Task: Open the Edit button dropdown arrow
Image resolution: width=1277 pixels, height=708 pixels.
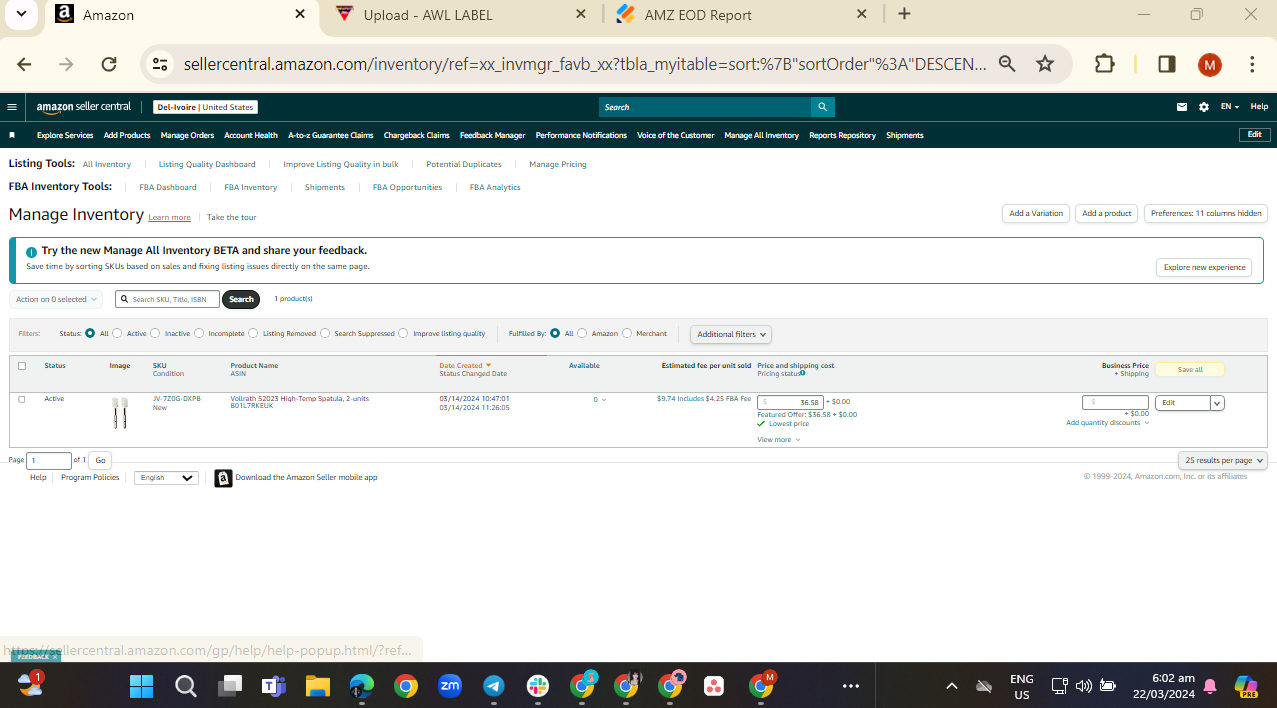Action: point(1217,403)
